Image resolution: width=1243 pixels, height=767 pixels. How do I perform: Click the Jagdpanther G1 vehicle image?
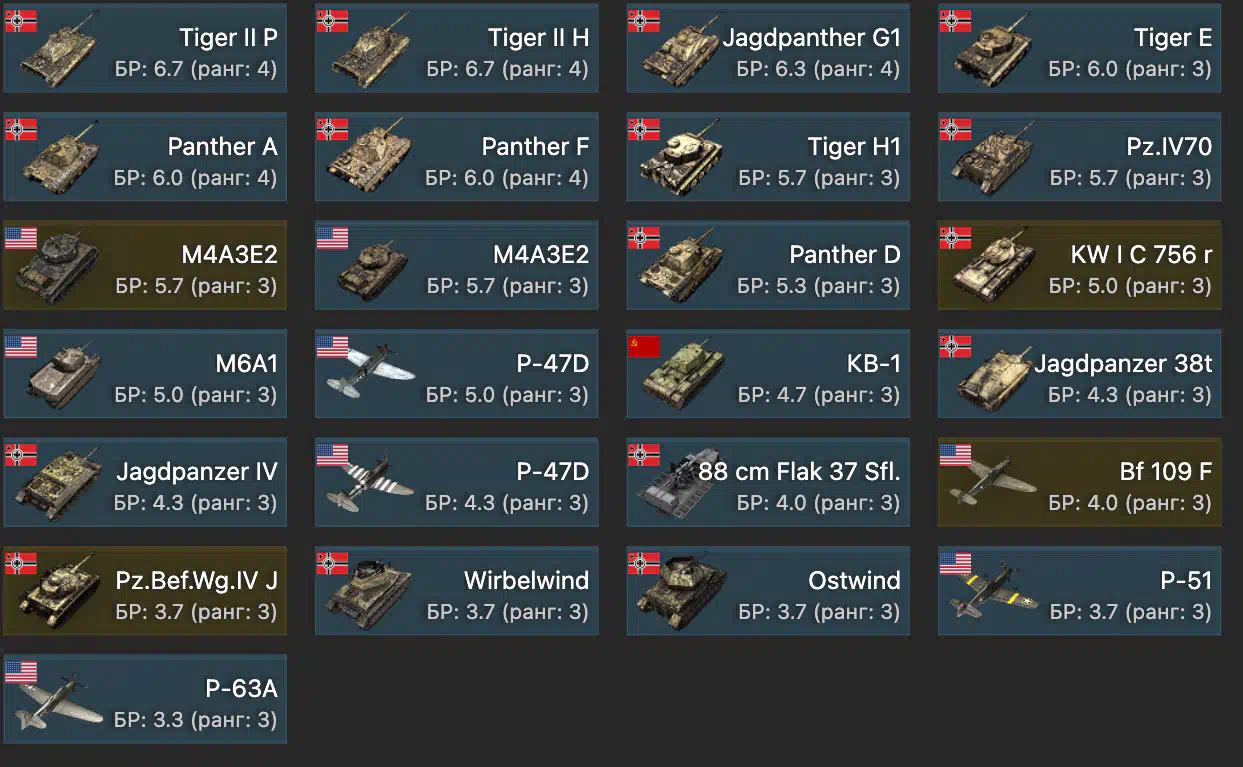682,52
